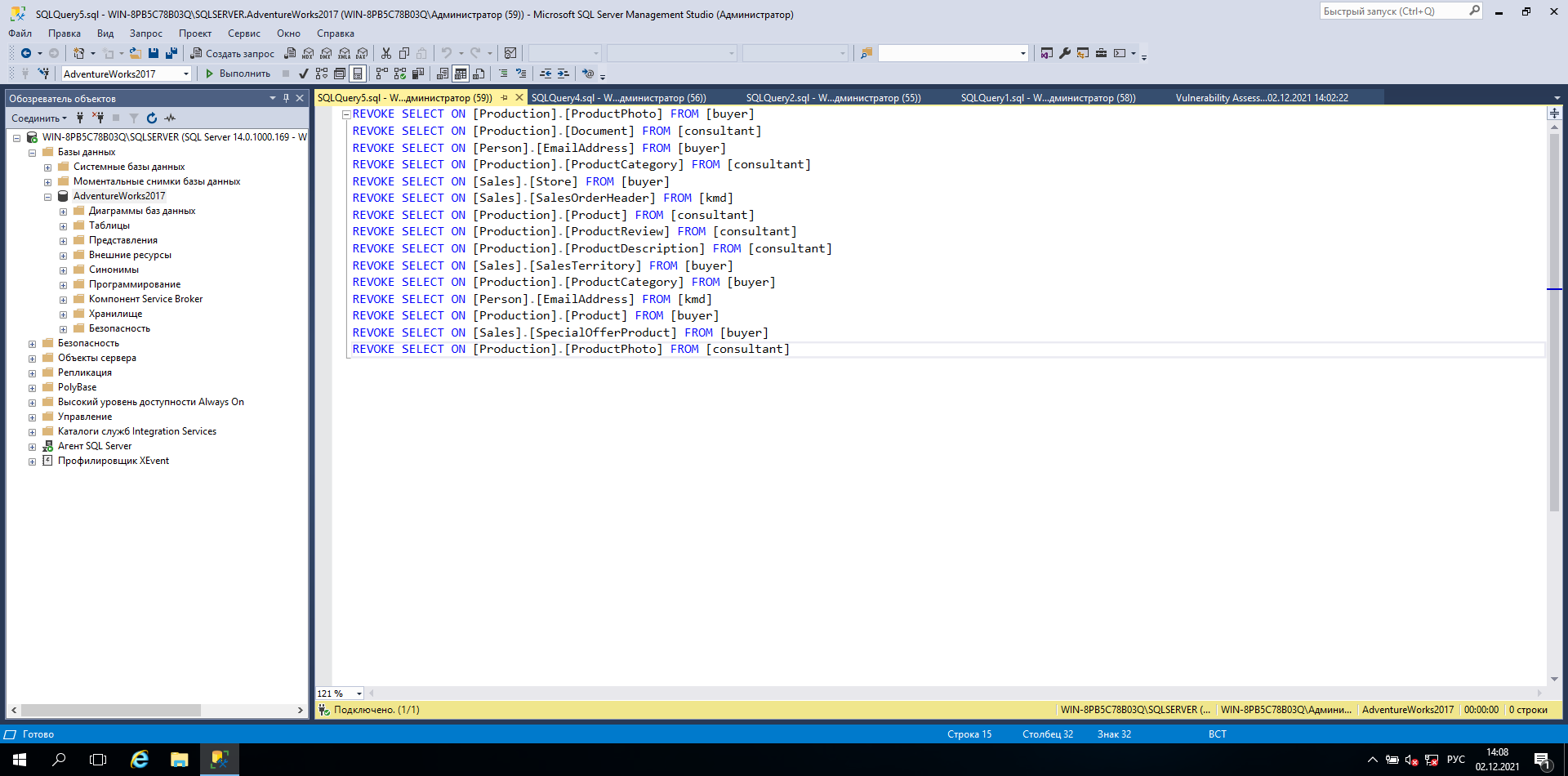Click the navigate back arrow icon
Viewport: 1568px width, 776px height.
pyautogui.click(x=26, y=53)
